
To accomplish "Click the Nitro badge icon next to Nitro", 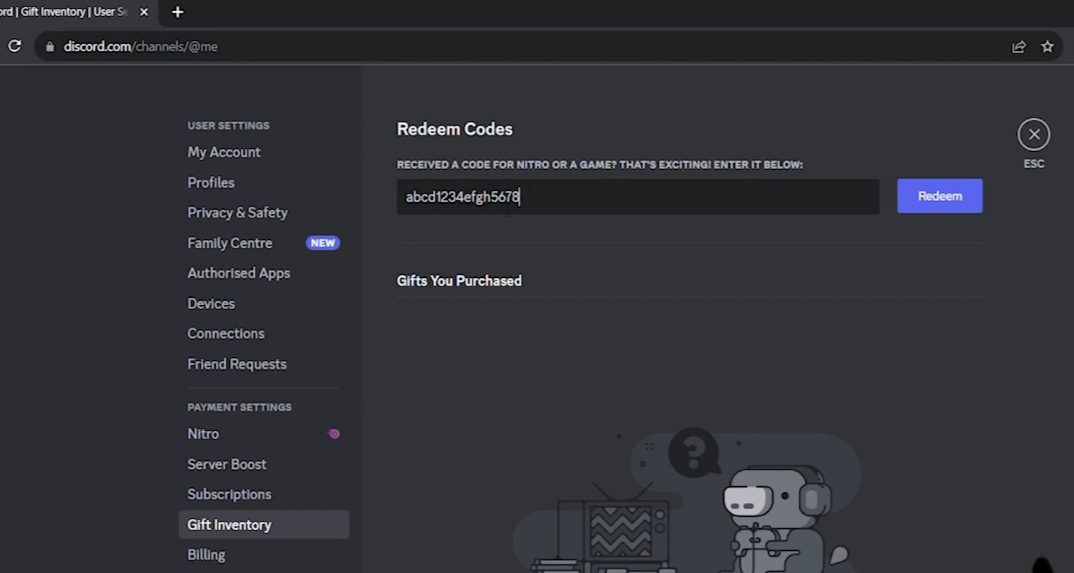I will pos(334,433).
